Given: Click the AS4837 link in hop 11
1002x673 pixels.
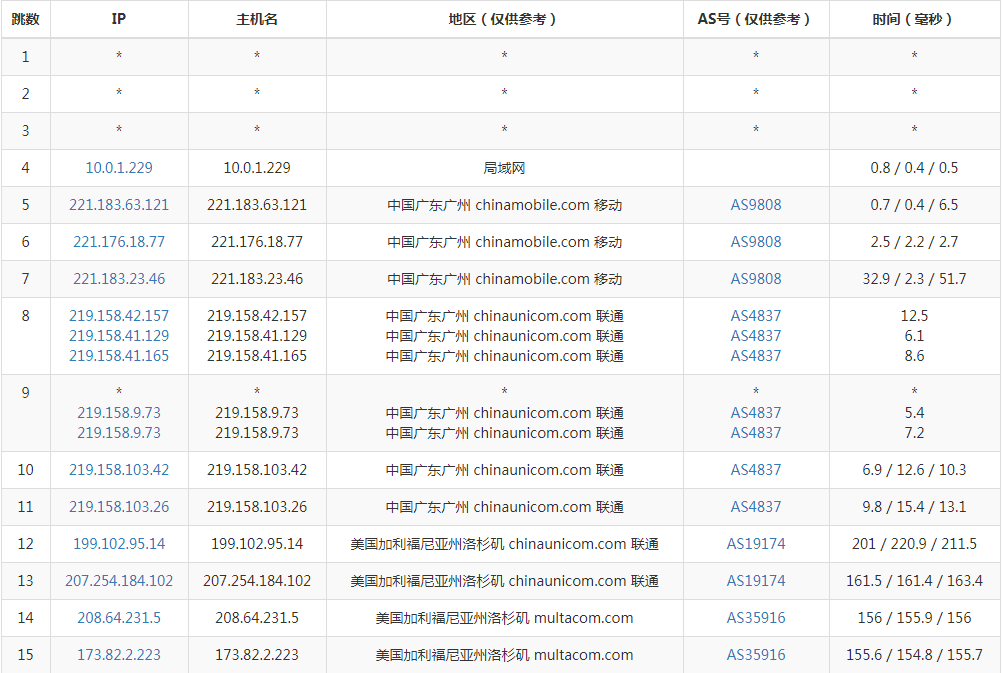Looking at the screenshot, I should pyautogui.click(x=756, y=507).
